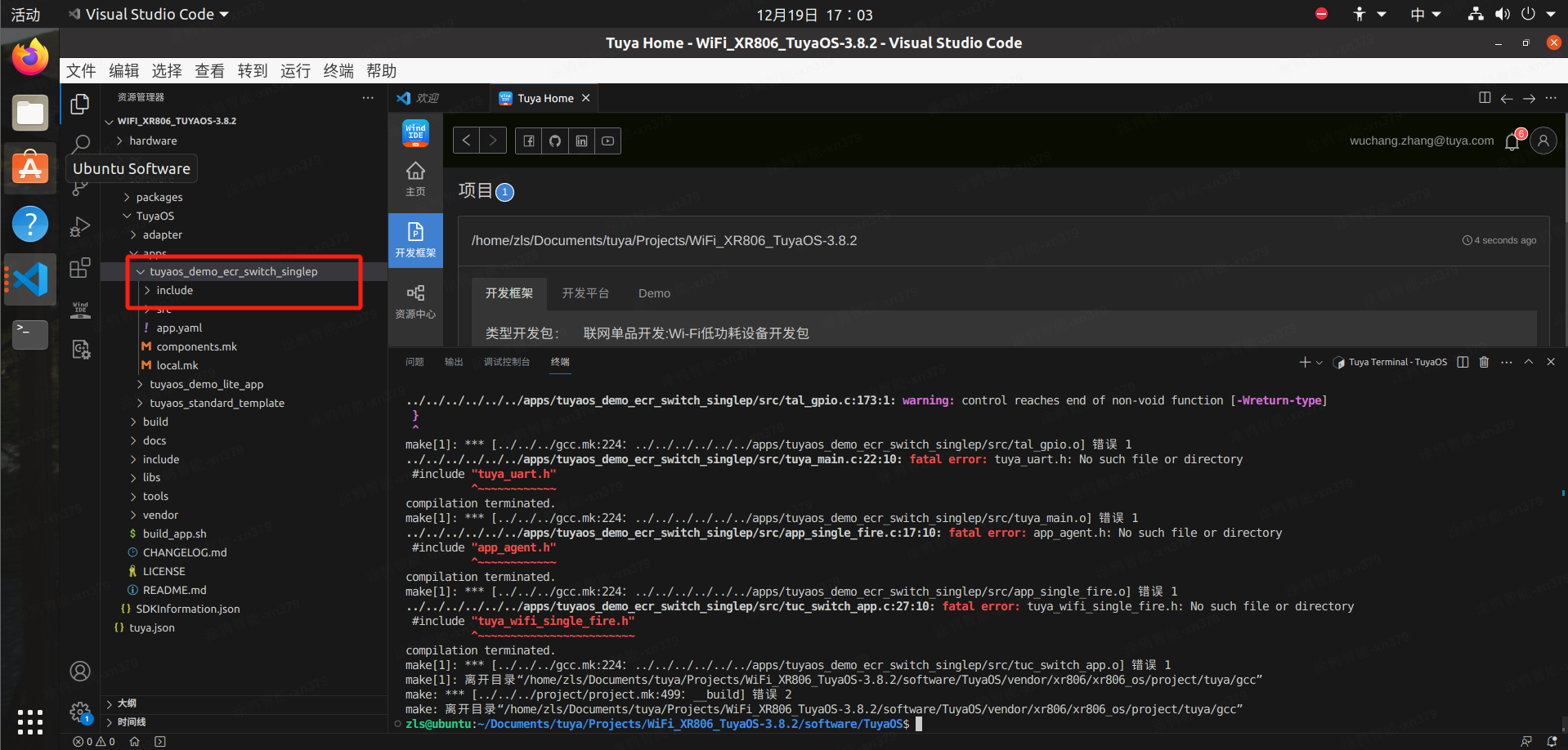The height and width of the screenshot is (750, 1568).
Task: Close the Tuya Home tab
Action: click(x=586, y=98)
